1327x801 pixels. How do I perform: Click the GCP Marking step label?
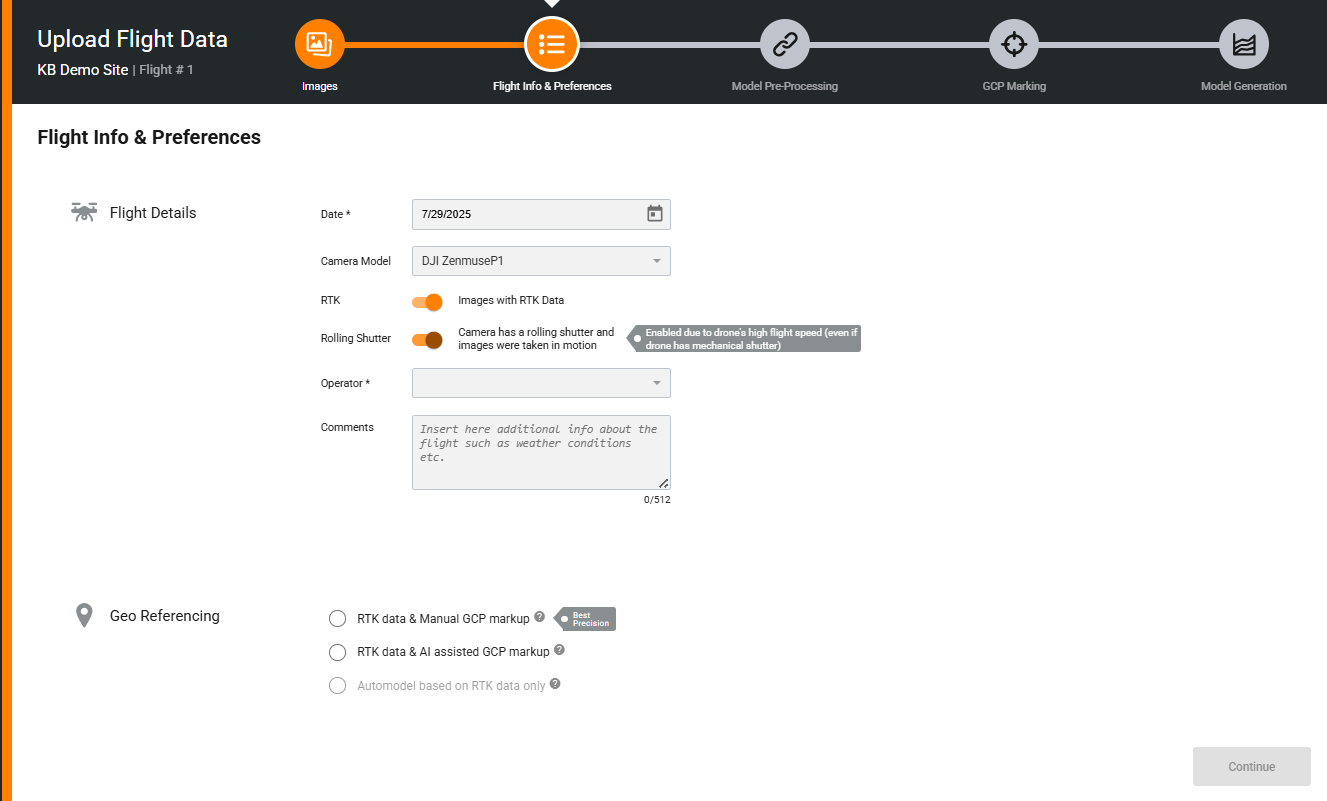point(1014,86)
